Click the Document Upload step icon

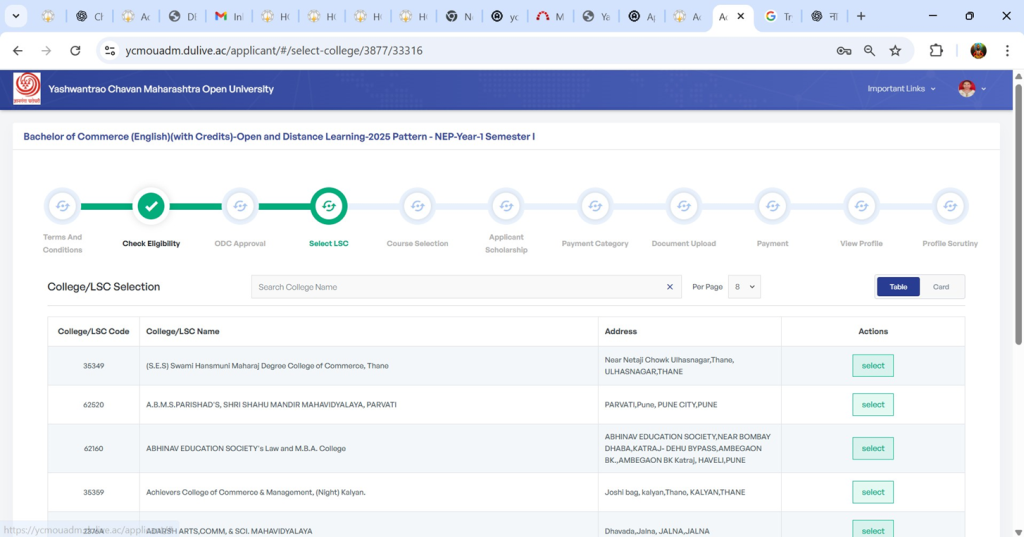[x=684, y=206]
